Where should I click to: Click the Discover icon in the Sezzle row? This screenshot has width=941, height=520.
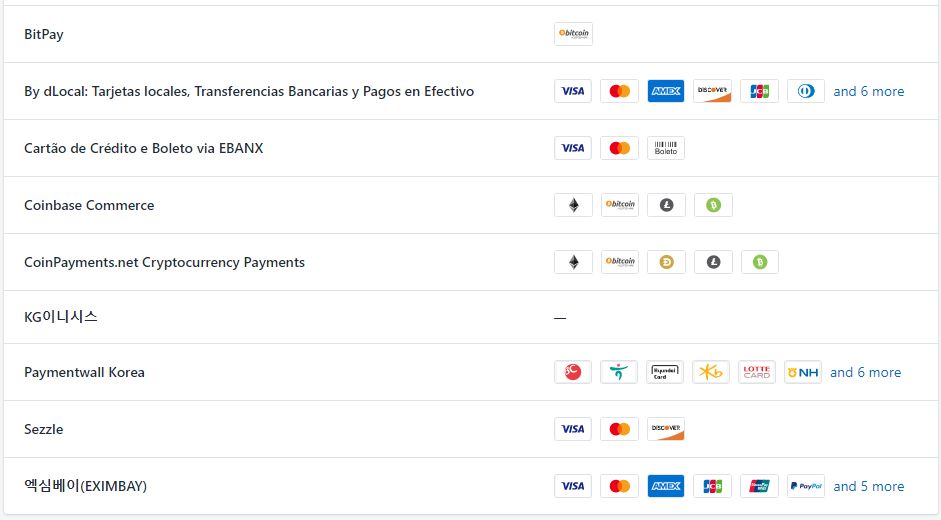(666, 429)
